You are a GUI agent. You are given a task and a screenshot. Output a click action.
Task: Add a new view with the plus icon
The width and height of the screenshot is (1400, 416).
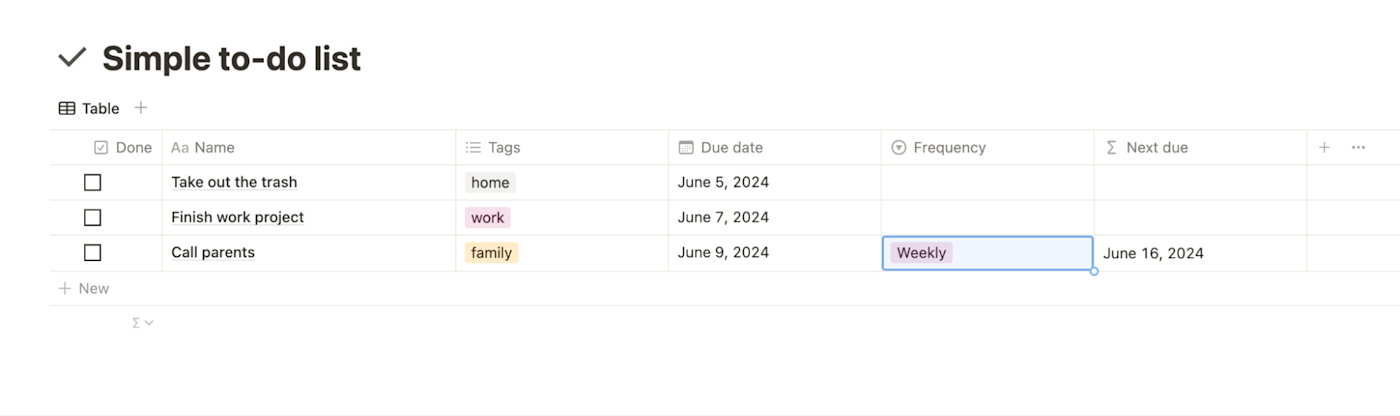click(x=141, y=108)
